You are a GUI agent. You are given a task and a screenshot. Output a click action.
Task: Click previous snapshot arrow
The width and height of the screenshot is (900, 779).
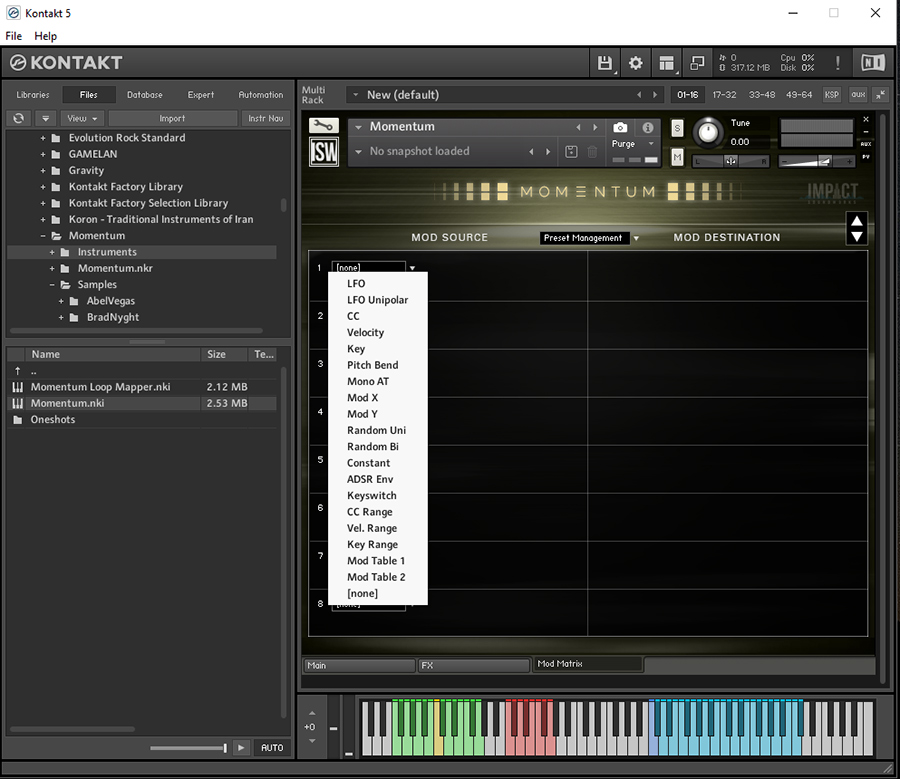pos(531,152)
